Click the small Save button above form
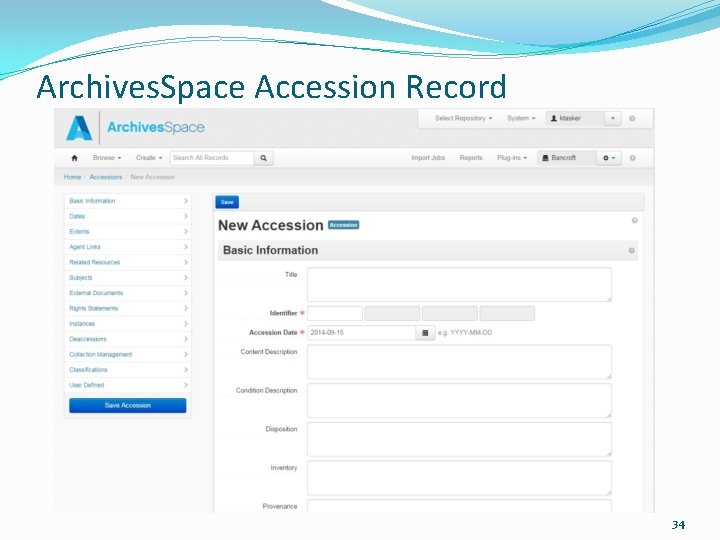This screenshot has height=540, width=720. (x=227, y=202)
